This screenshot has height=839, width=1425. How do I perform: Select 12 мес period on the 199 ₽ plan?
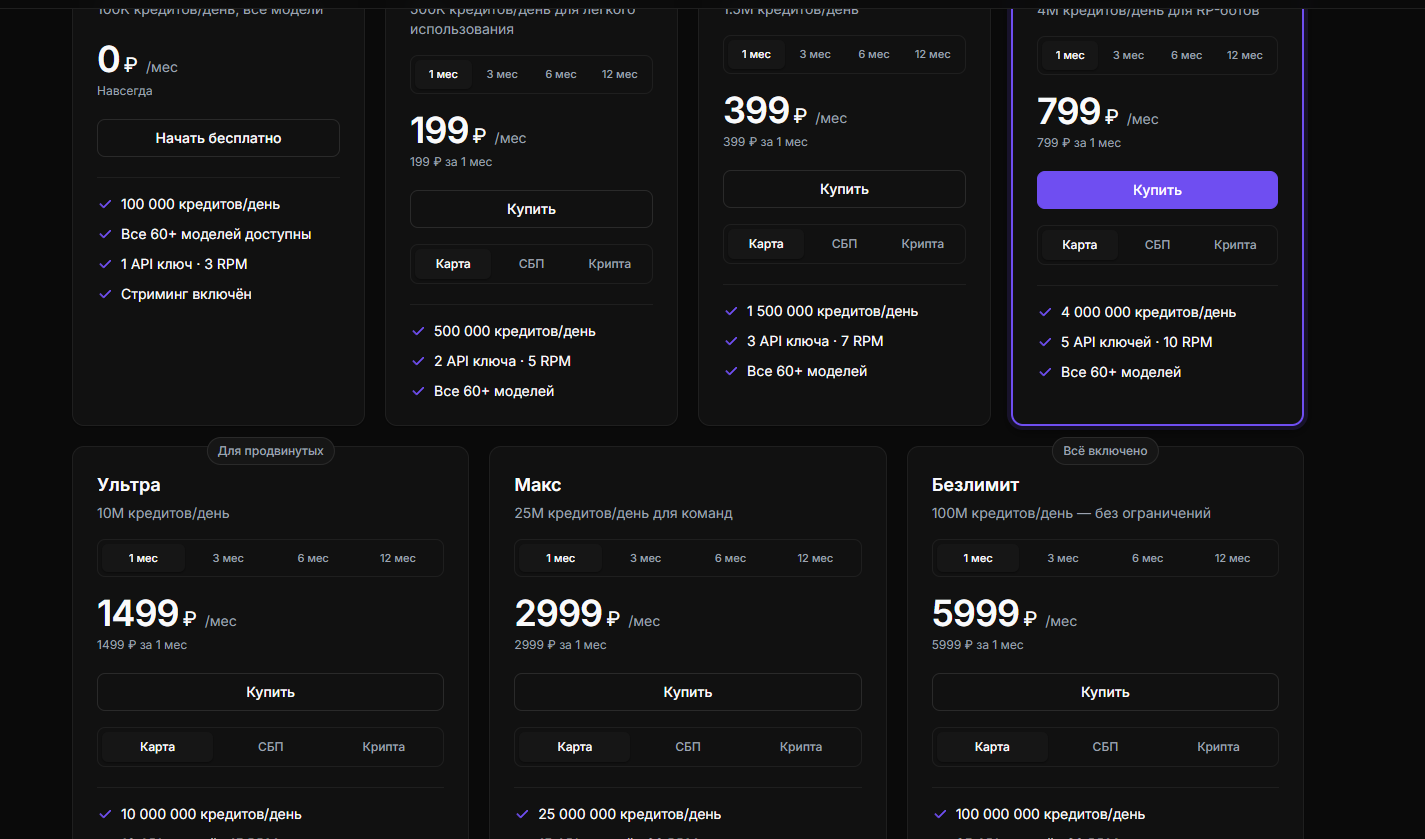(619, 75)
